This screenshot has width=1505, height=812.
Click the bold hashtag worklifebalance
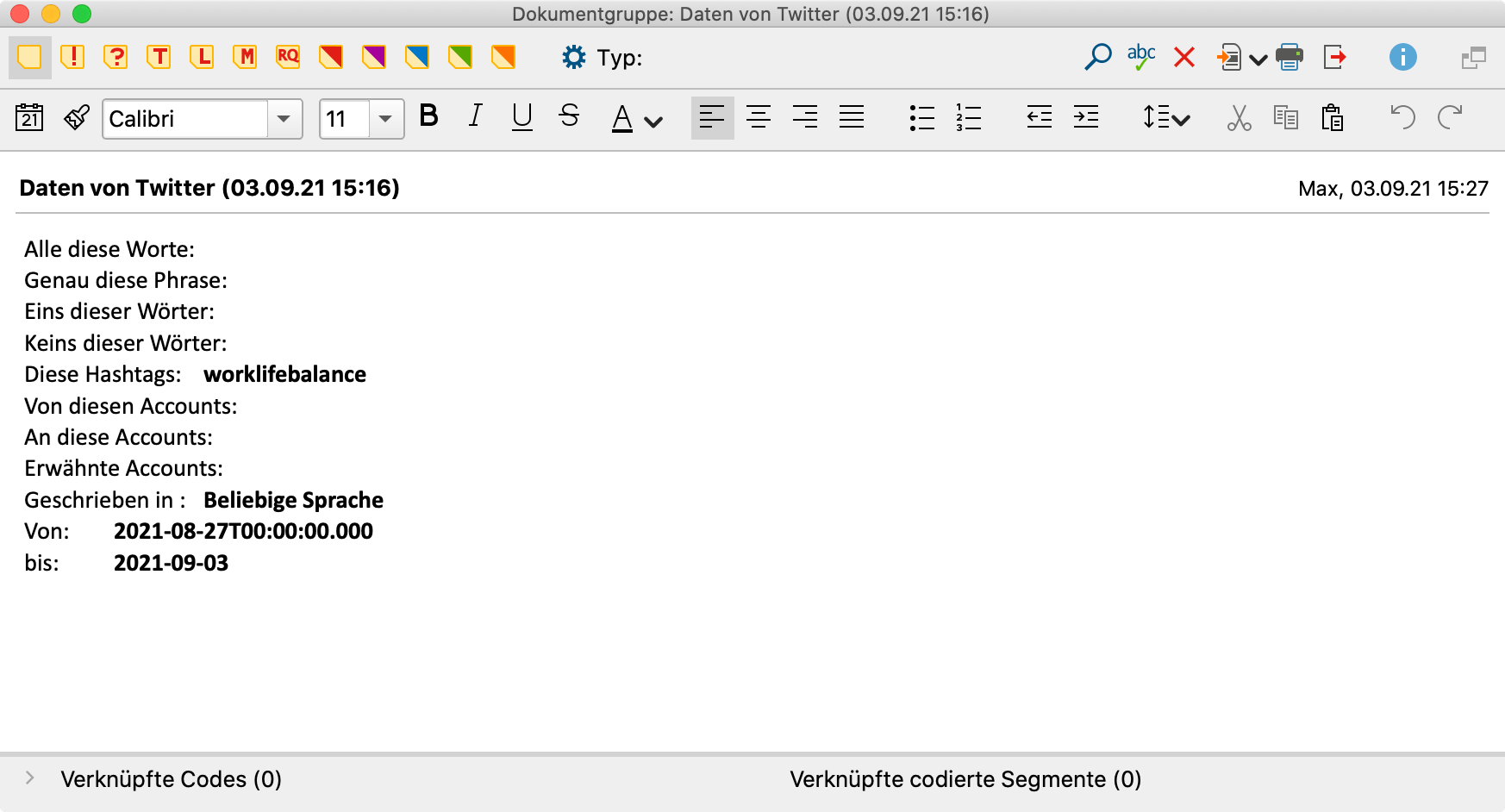[284, 374]
